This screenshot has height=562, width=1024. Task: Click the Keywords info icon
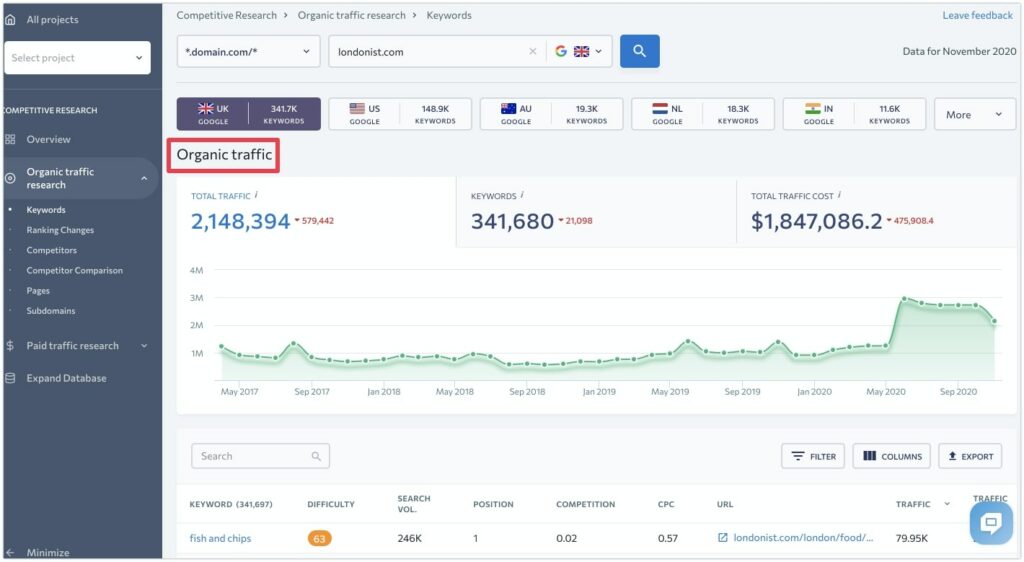(522, 195)
